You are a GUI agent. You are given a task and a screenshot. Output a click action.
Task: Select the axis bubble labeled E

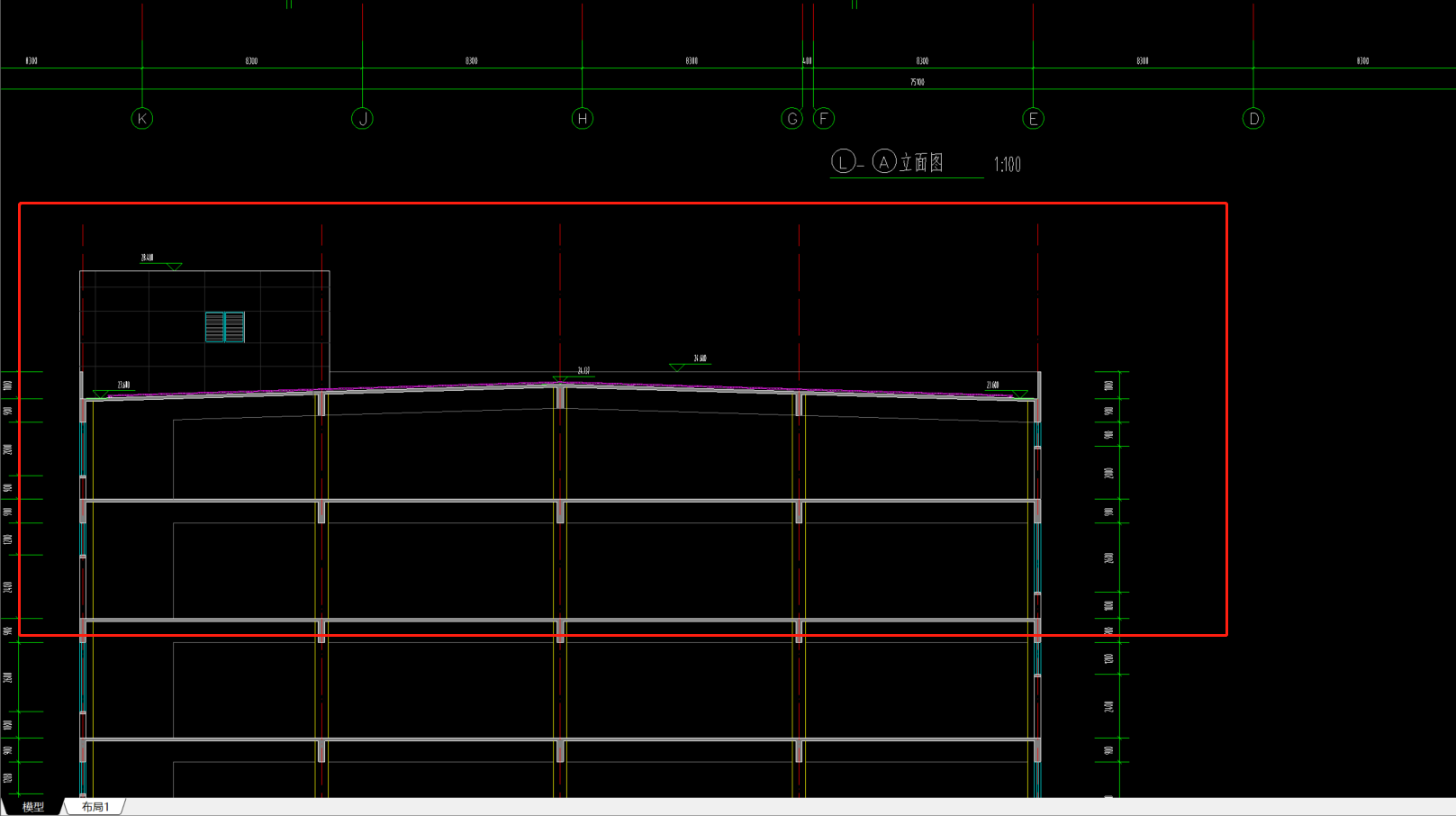click(x=1034, y=119)
